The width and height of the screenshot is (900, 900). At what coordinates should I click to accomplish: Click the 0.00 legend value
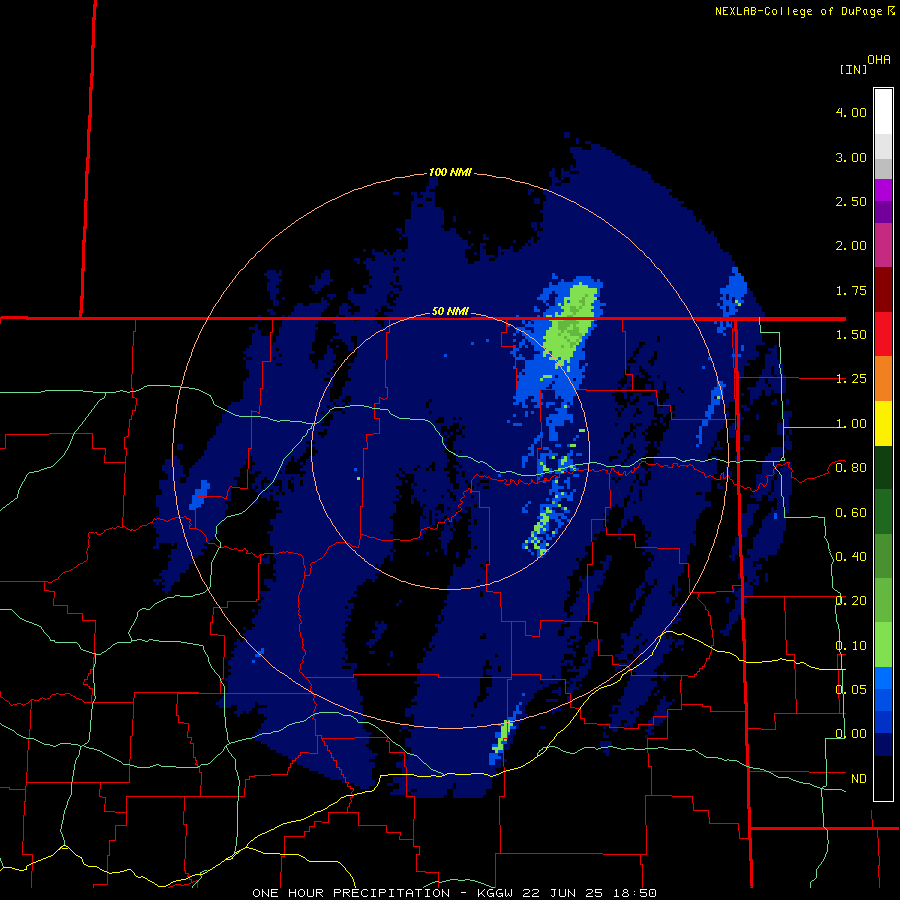[851, 734]
